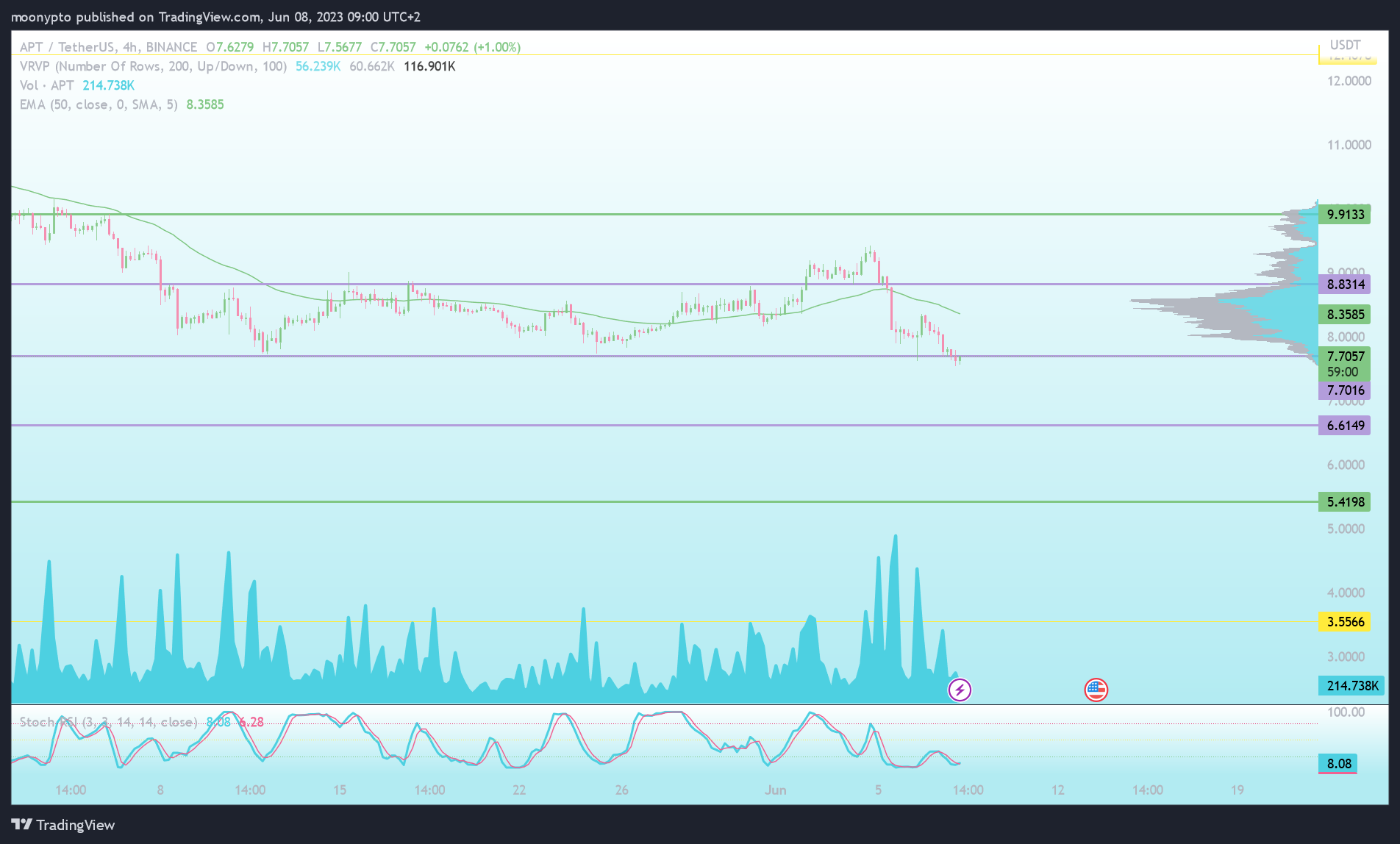This screenshot has height=844, width=1400.
Task: Click the 56.239K VRVP up volume value
Action: [318, 66]
